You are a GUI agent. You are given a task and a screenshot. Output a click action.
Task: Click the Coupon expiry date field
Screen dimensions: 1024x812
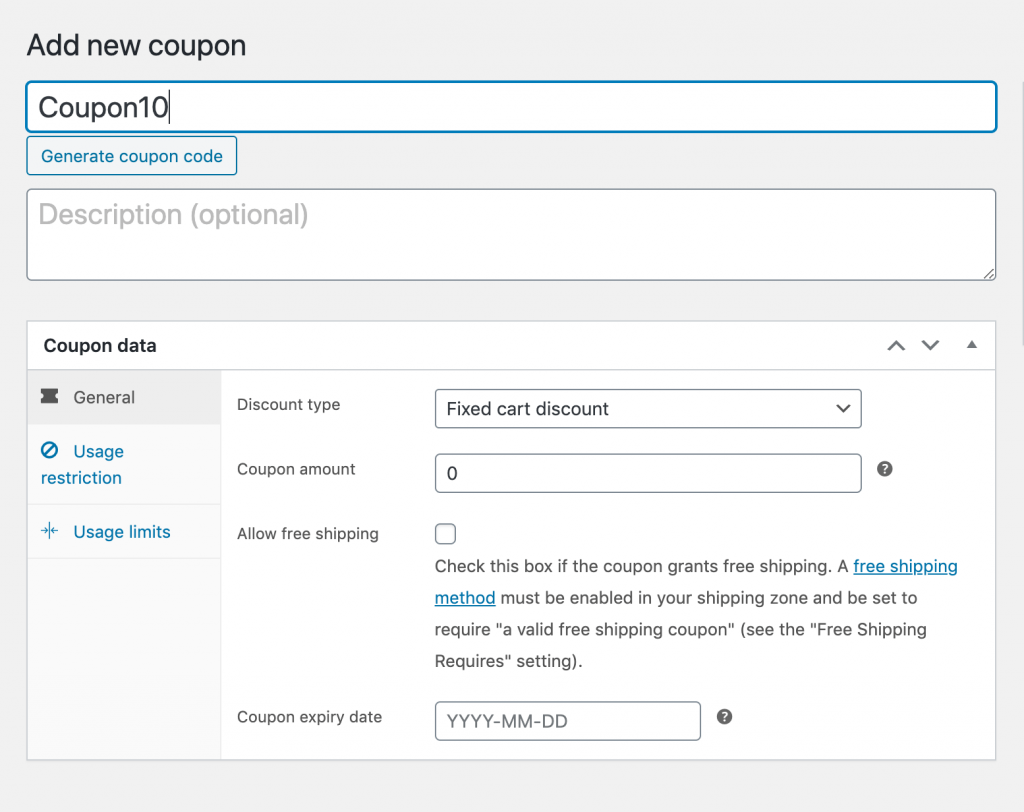tap(568, 721)
